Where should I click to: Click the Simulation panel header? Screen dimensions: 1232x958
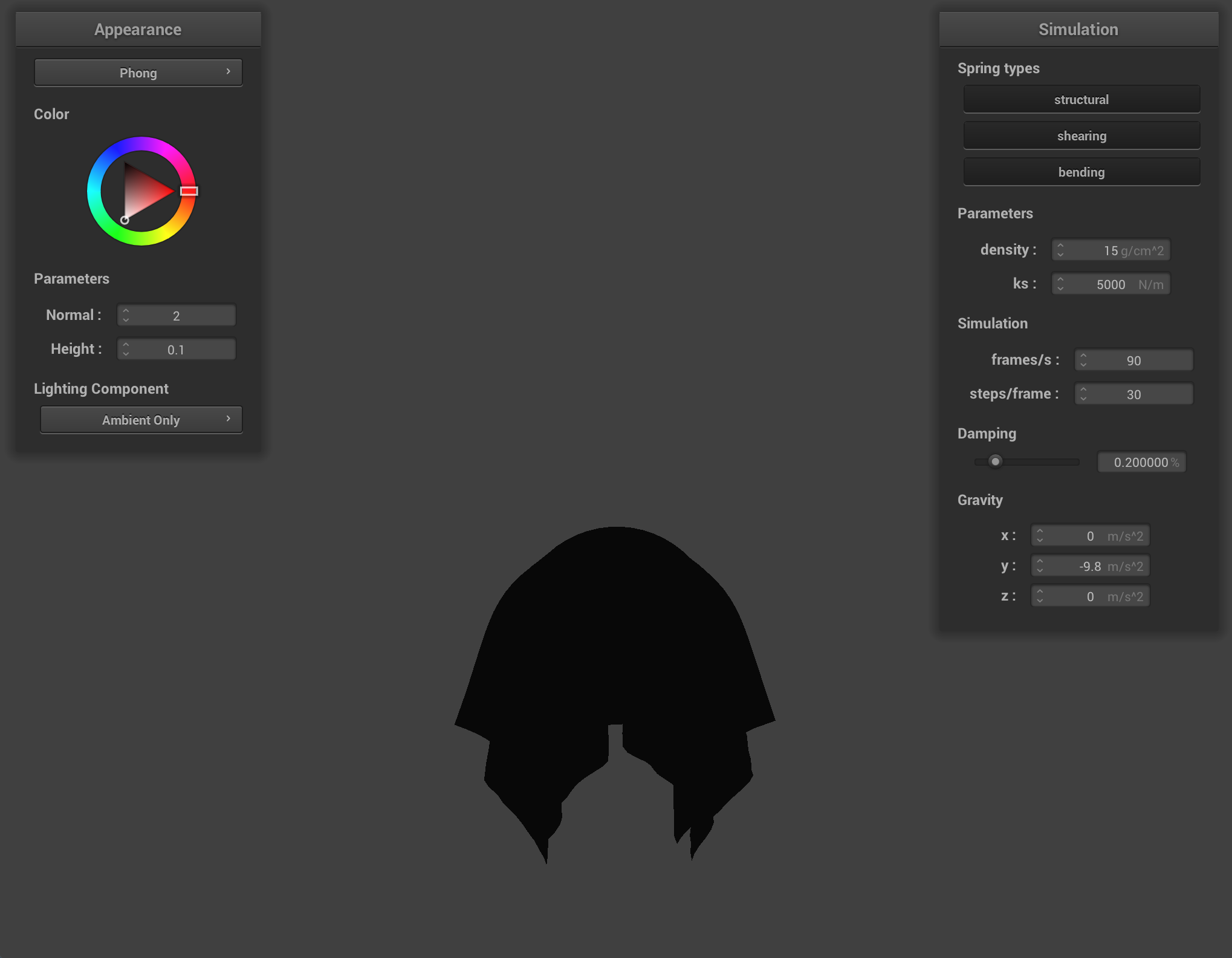pos(1078,29)
